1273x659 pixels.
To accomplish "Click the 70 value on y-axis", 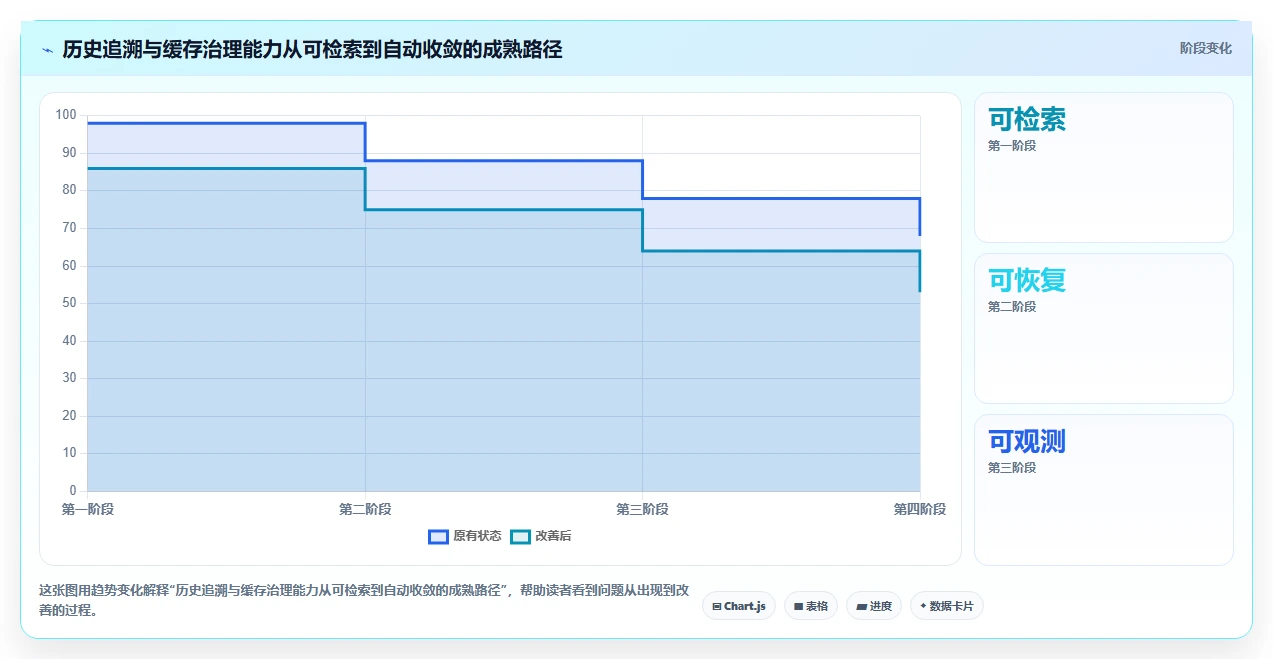I will point(69,228).
